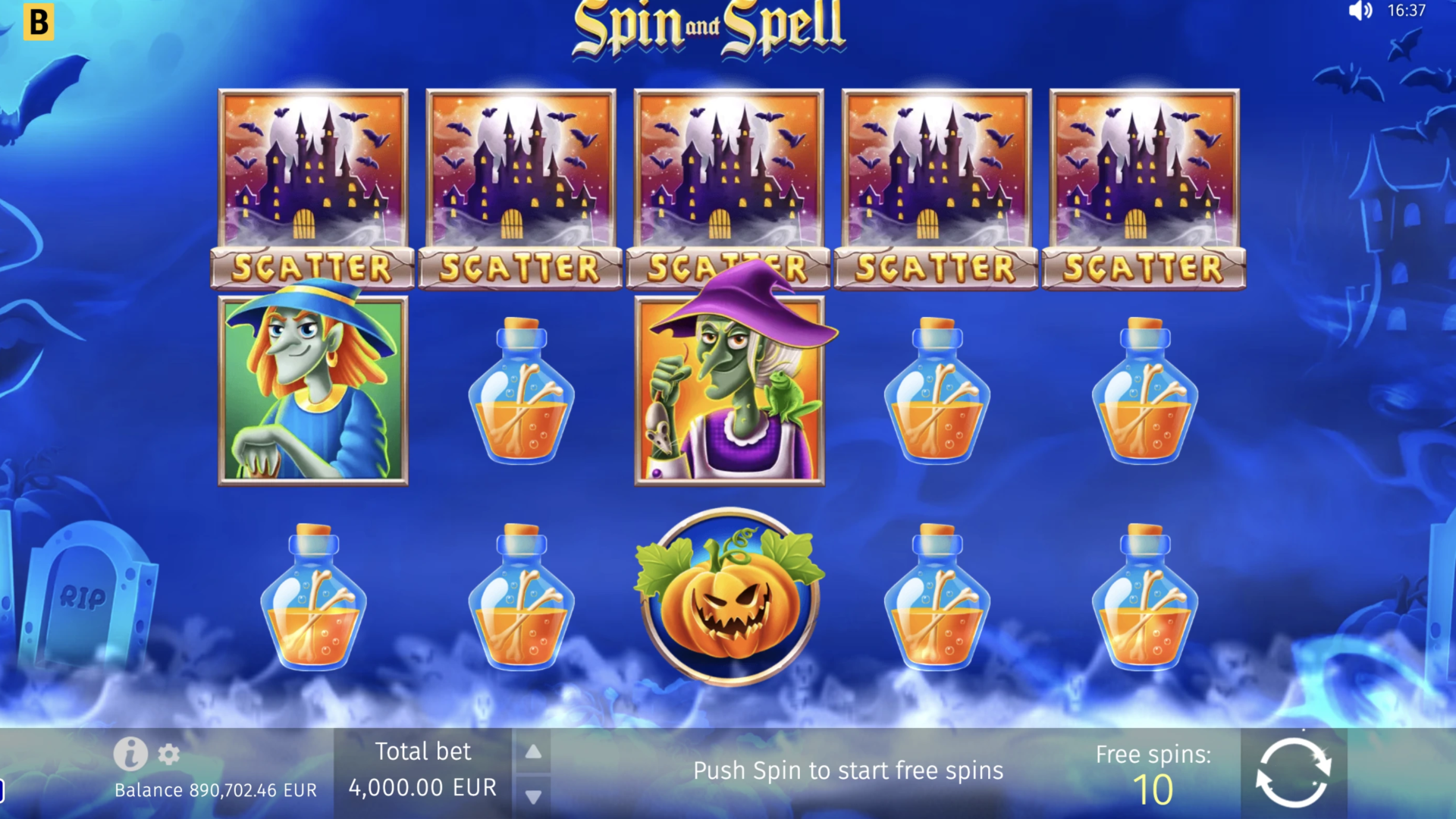Viewport: 1456px width, 819px height.
Task: Click the first reel castle Scatter symbol
Action: tap(312, 190)
